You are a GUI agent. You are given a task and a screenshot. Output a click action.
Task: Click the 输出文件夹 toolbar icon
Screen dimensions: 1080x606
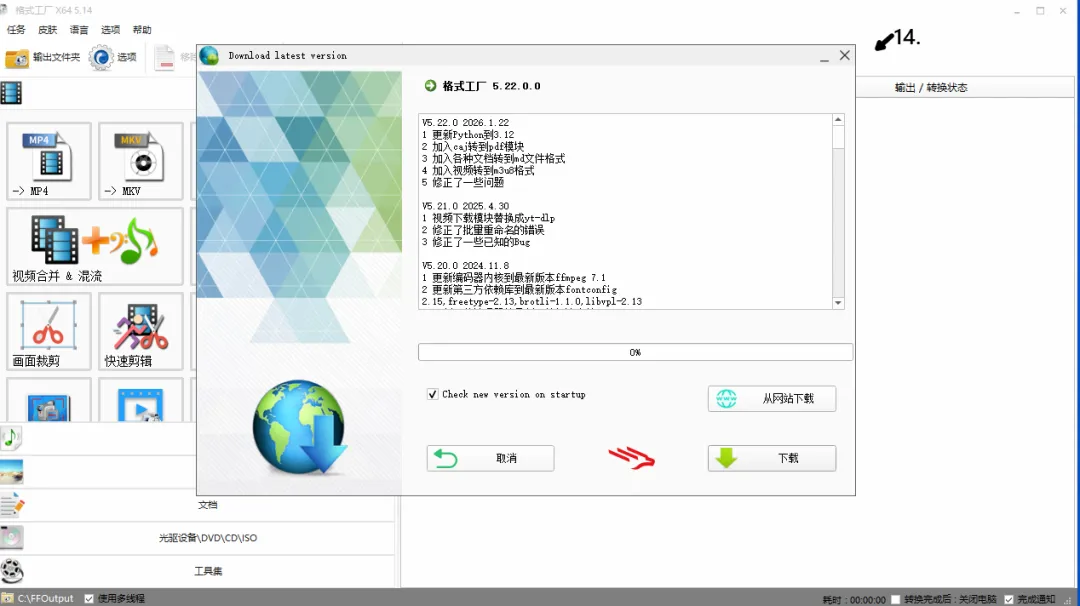tap(17, 58)
